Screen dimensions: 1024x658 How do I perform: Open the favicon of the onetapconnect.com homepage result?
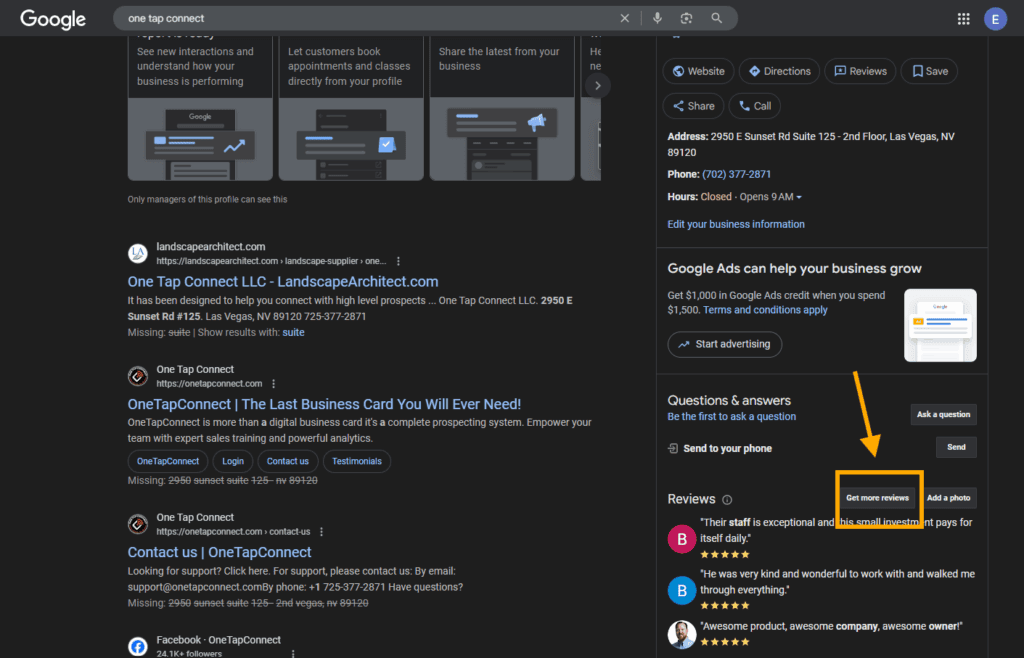[138, 376]
